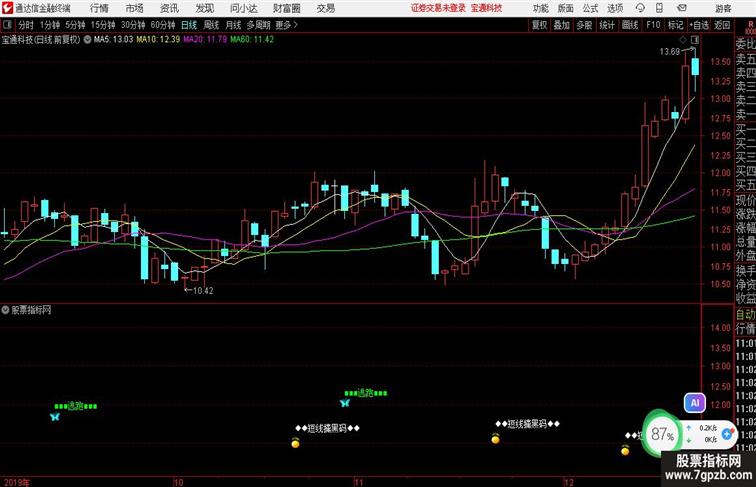756x487 pixels.
Task: Click the first 短线搓黑码 signal label
Action: 327,428
